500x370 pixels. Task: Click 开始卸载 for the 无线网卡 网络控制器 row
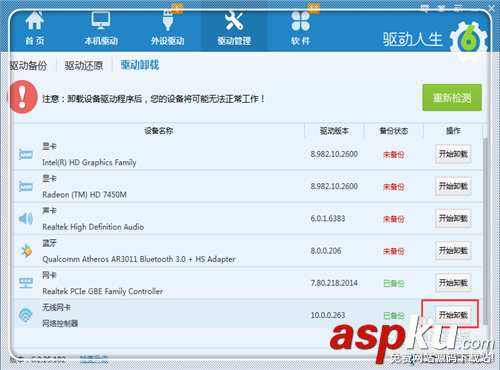(453, 315)
